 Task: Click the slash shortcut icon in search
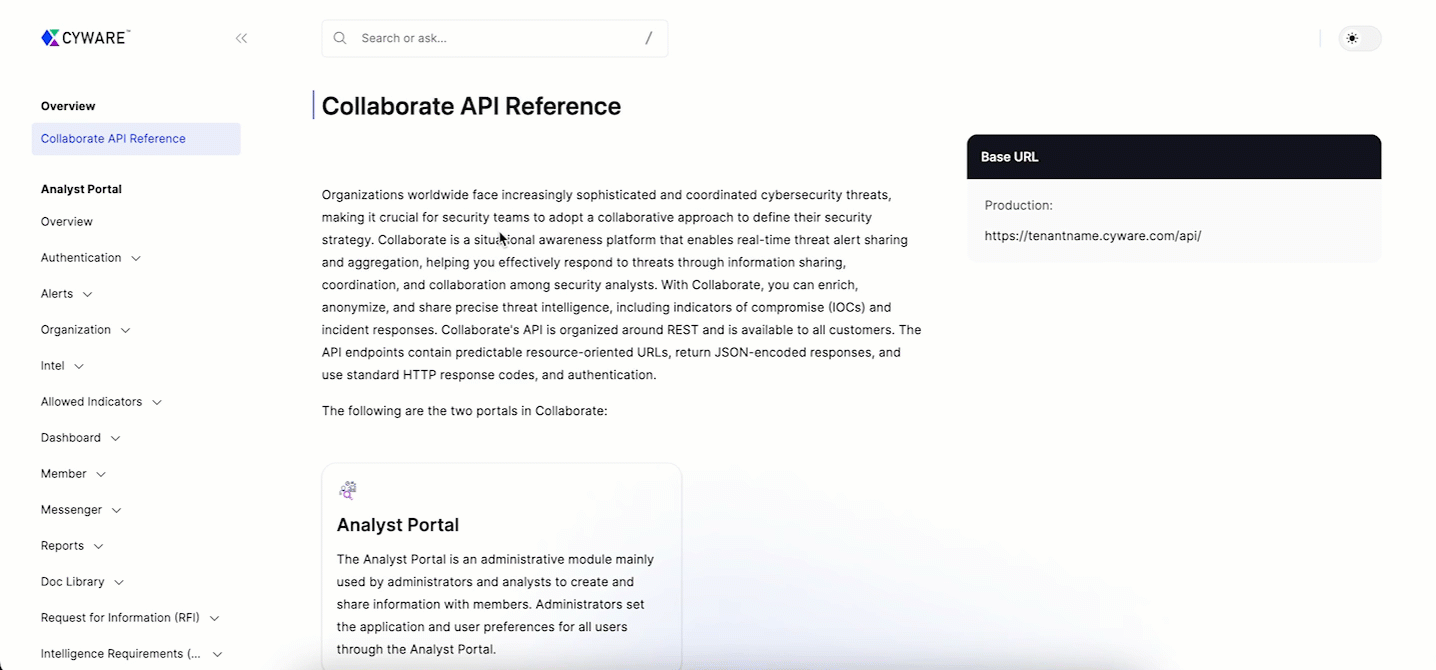click(x=648, y=38)
